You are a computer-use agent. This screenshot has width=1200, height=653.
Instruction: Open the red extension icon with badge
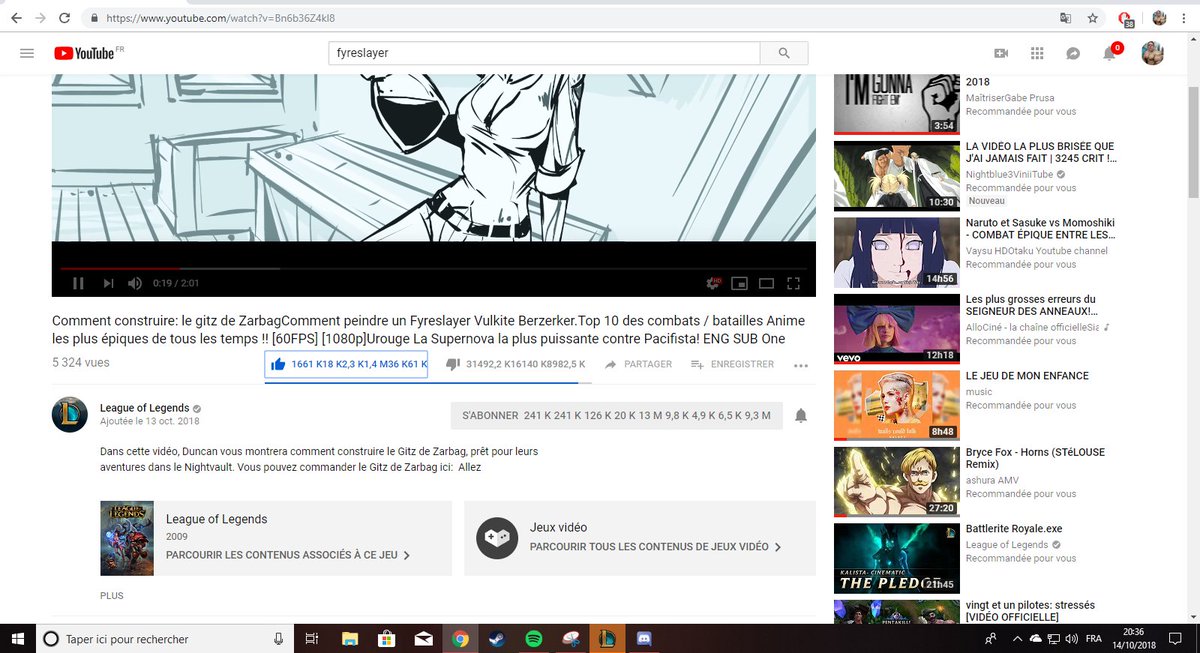tap(1125, 18)
